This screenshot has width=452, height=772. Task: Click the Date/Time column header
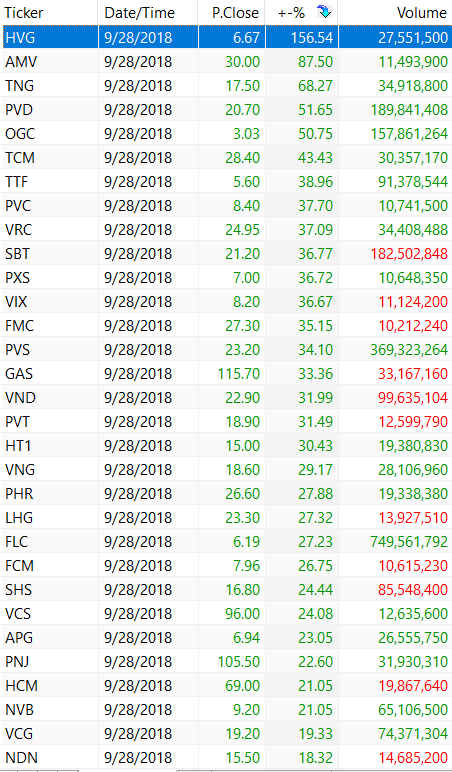point(148,12)
